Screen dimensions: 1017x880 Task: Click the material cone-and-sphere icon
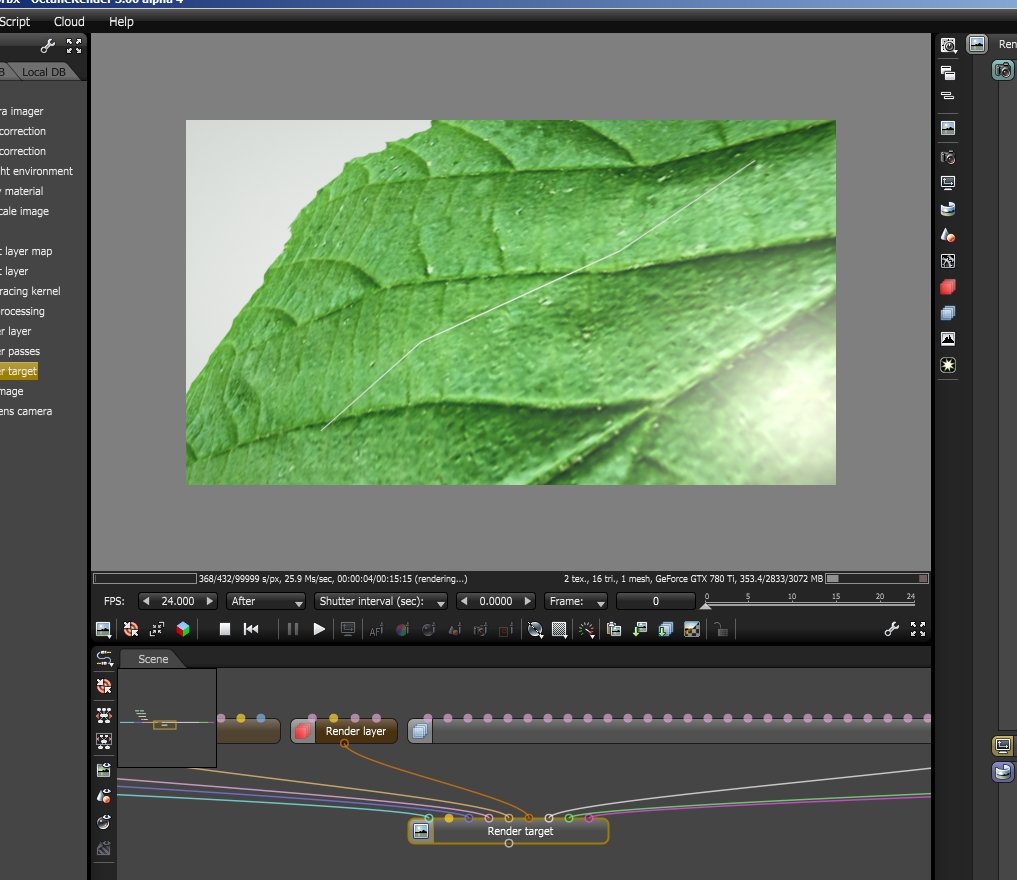[948, 235]
